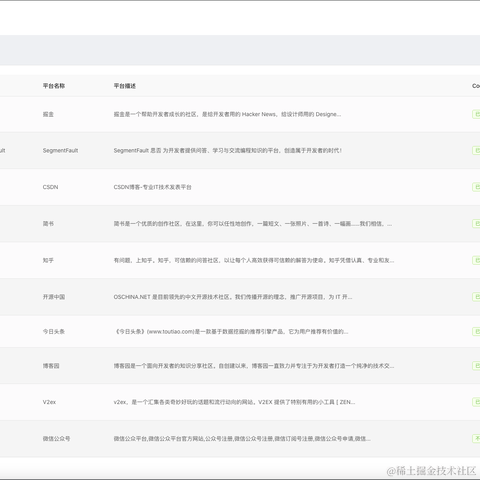This screenshot has width=480, height=480.
Task: Click the SegmentFault 思否 description text
Action: coord(228,151)
